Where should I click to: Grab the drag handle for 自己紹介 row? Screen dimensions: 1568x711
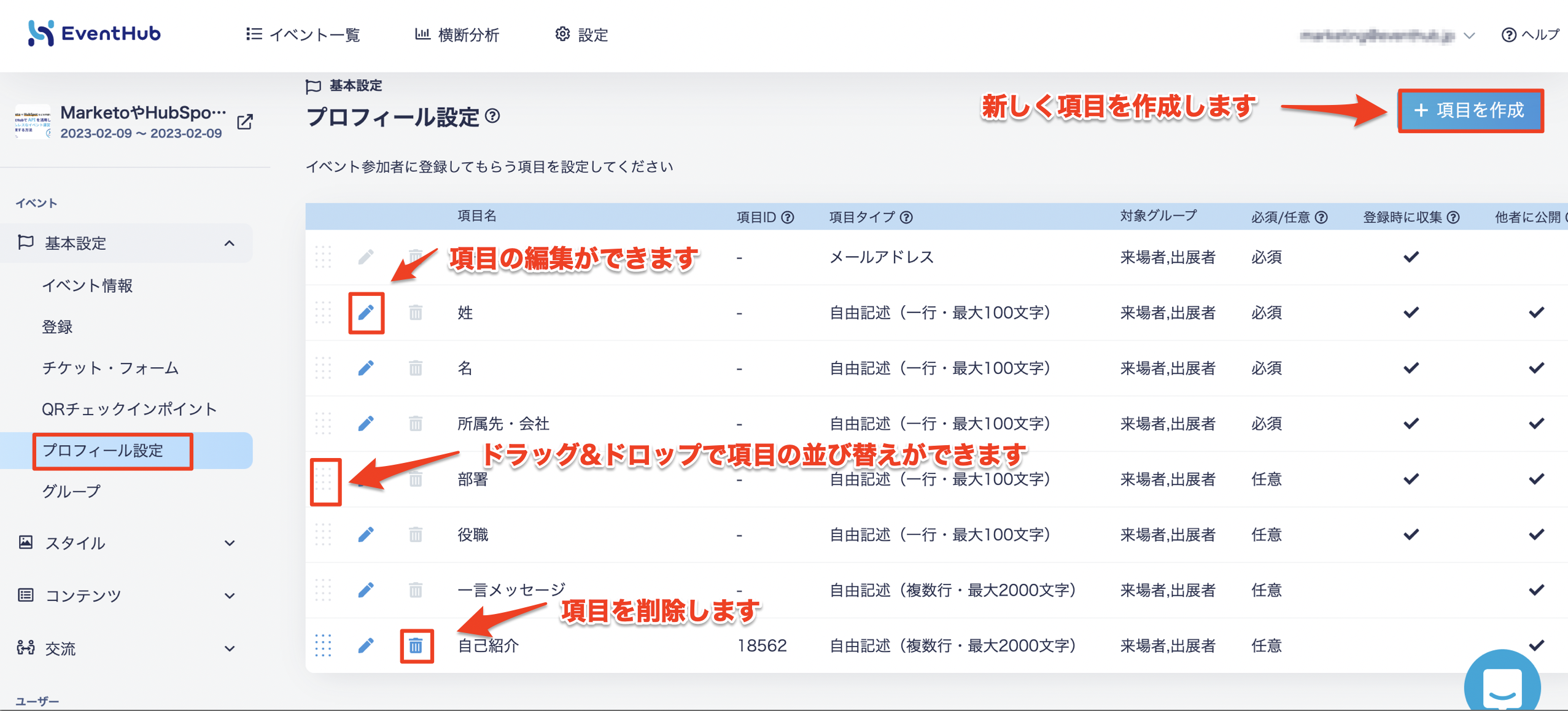pyautogui.click(x=323, y=645)
